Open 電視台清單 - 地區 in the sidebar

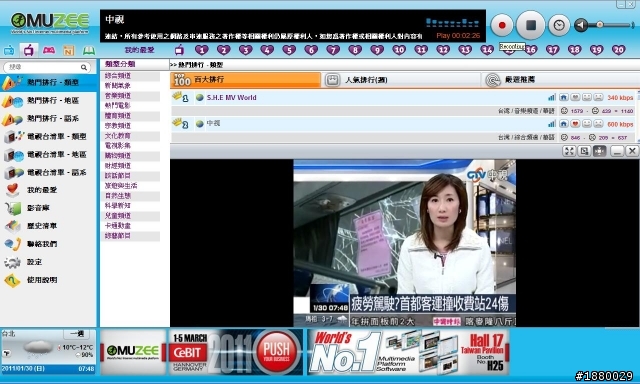point(49,154)
